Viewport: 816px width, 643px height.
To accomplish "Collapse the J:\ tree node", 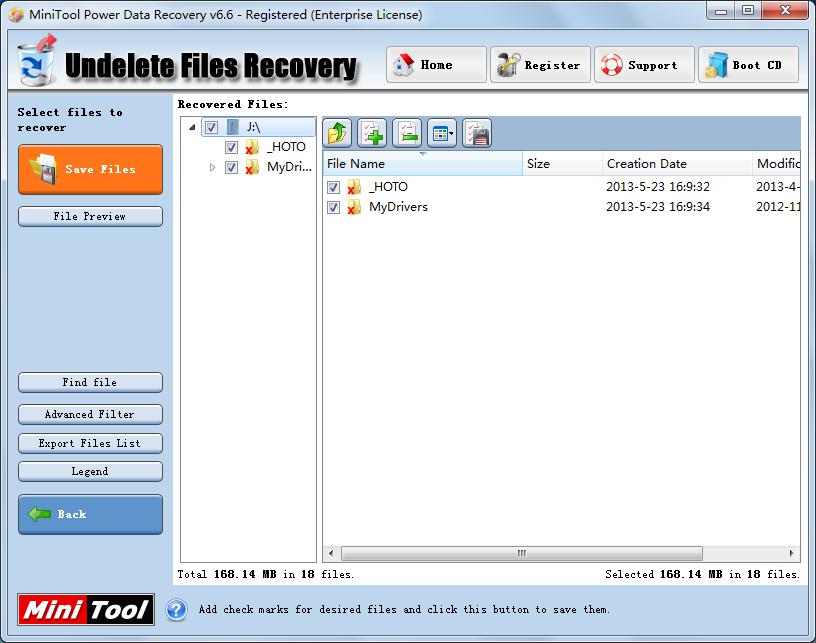I will pos(193,127).
